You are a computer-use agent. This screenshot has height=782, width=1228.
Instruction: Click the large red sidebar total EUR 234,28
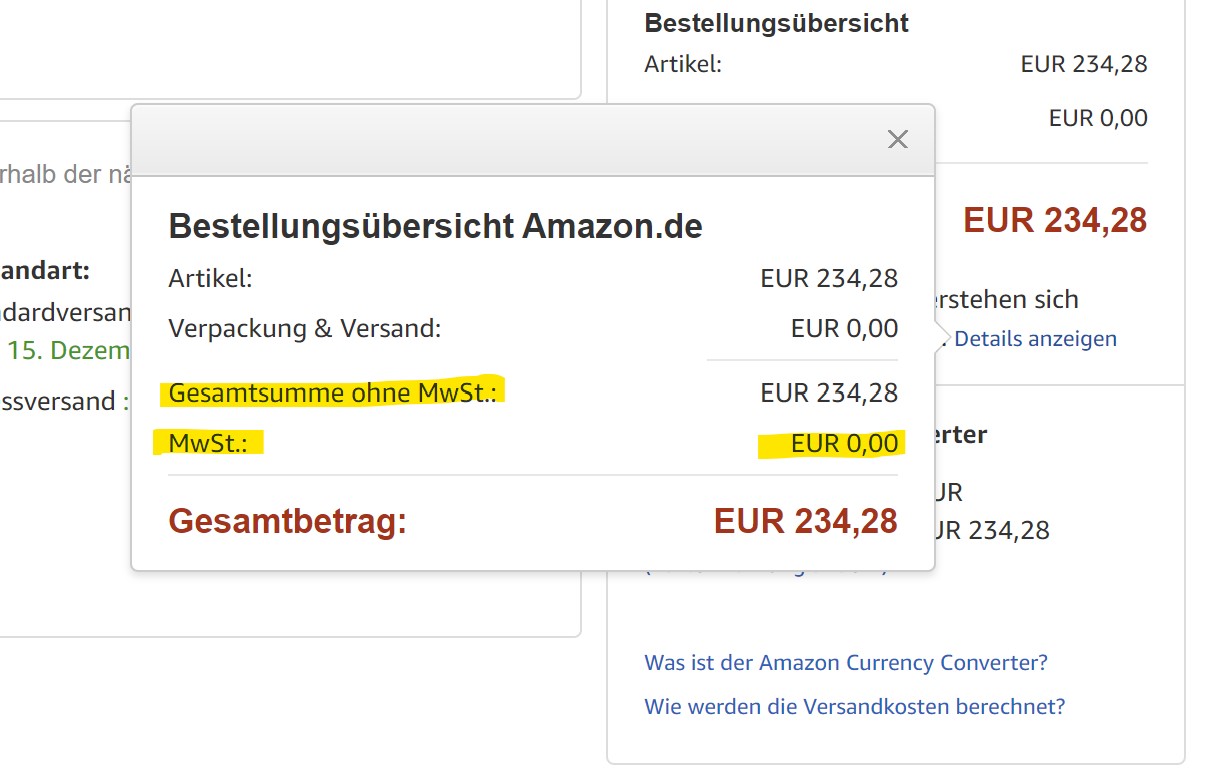click(1054, 220)
